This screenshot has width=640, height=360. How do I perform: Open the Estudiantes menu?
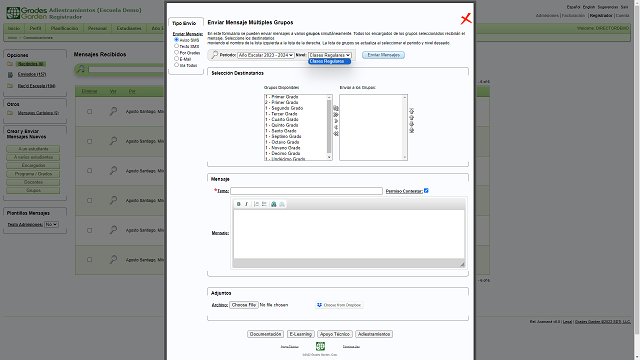tap(129, 29)
